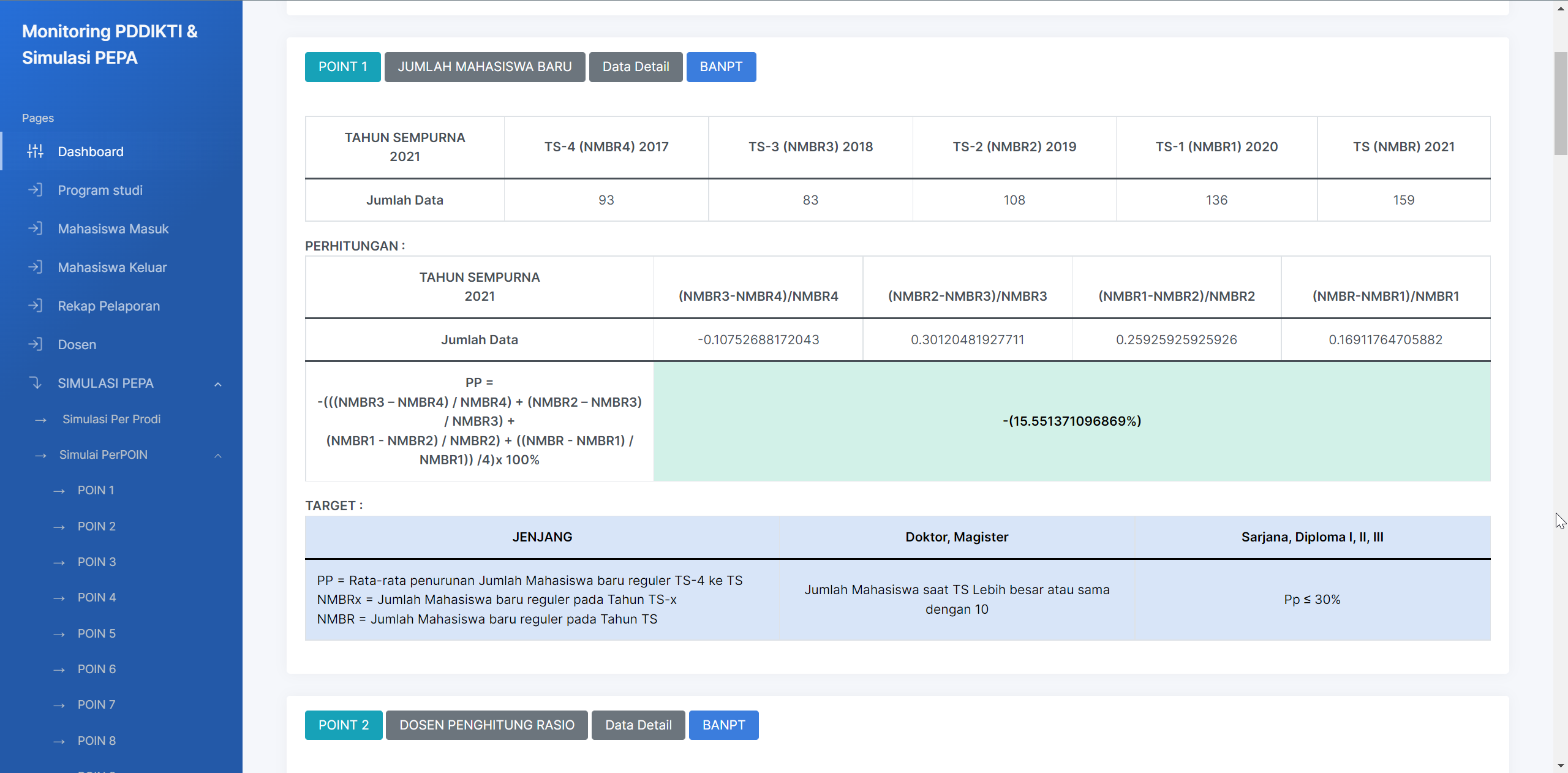Click DOSEN PENGHITUNG RASIO button
Screen dimensions: 1568x773
[486, 725]
